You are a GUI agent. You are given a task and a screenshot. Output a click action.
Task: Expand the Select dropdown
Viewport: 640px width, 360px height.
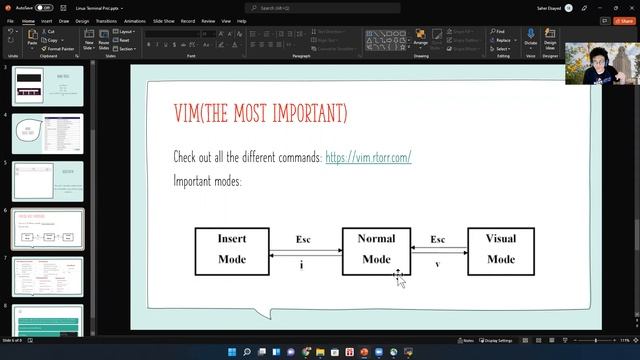click(x=500, y=49)
